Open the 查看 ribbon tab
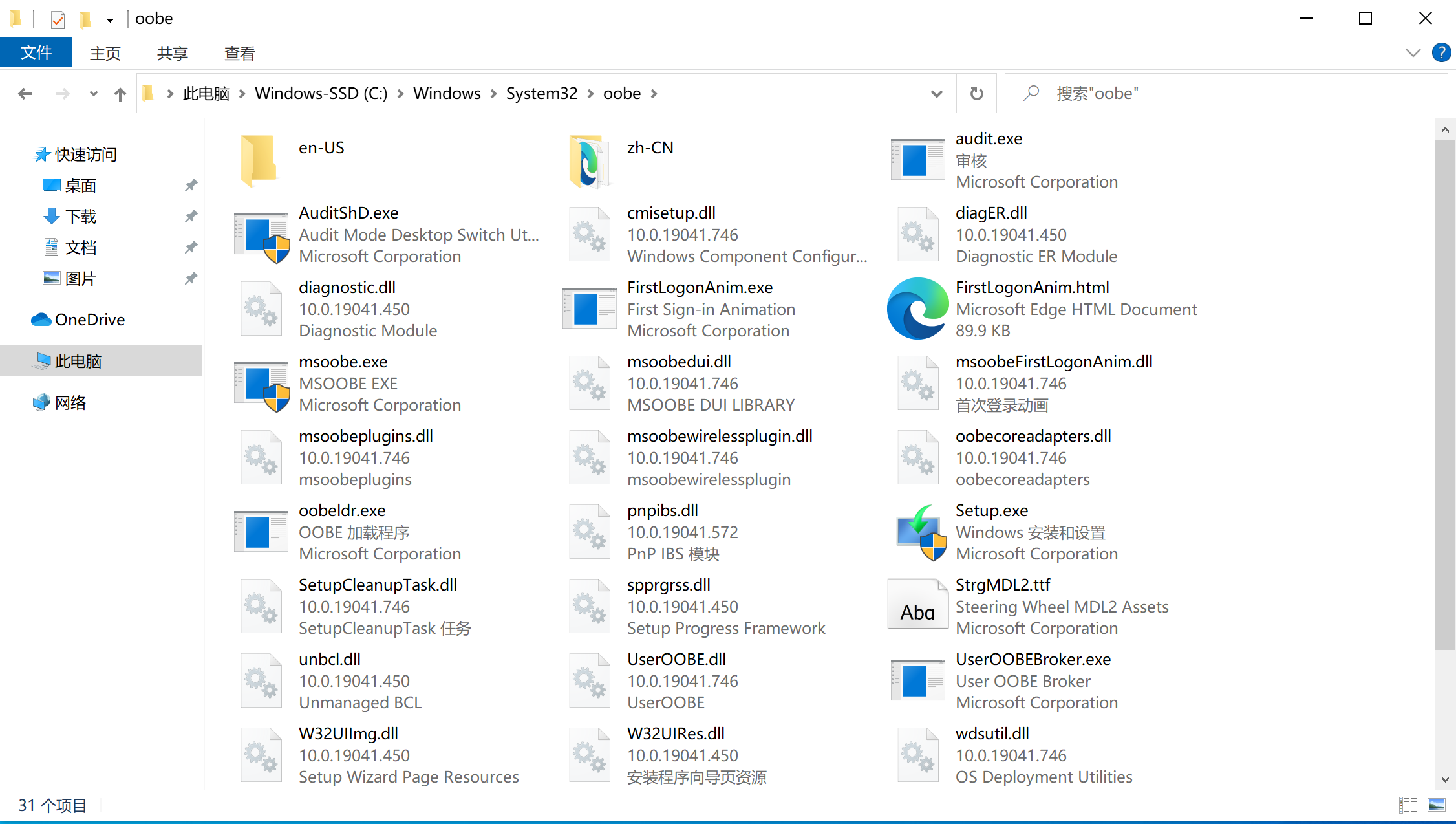Viewport: 1456px width, 824px height. click(x=240, y=53)
